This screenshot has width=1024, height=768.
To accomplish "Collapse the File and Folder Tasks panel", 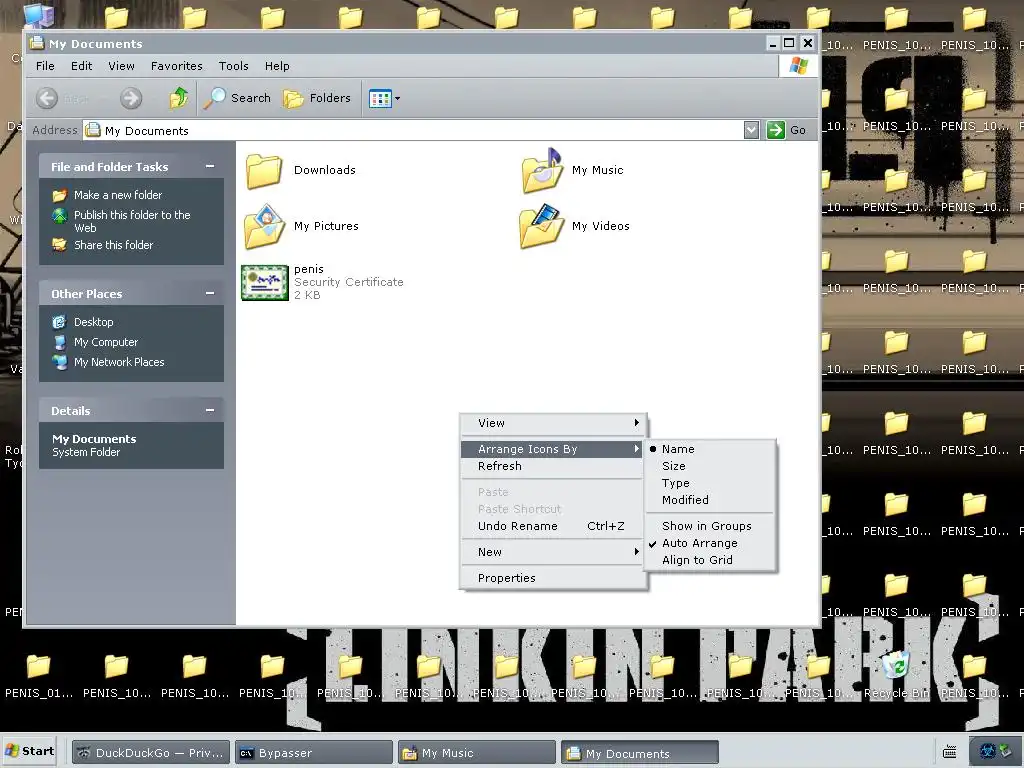I will click(x=210, y=167).
